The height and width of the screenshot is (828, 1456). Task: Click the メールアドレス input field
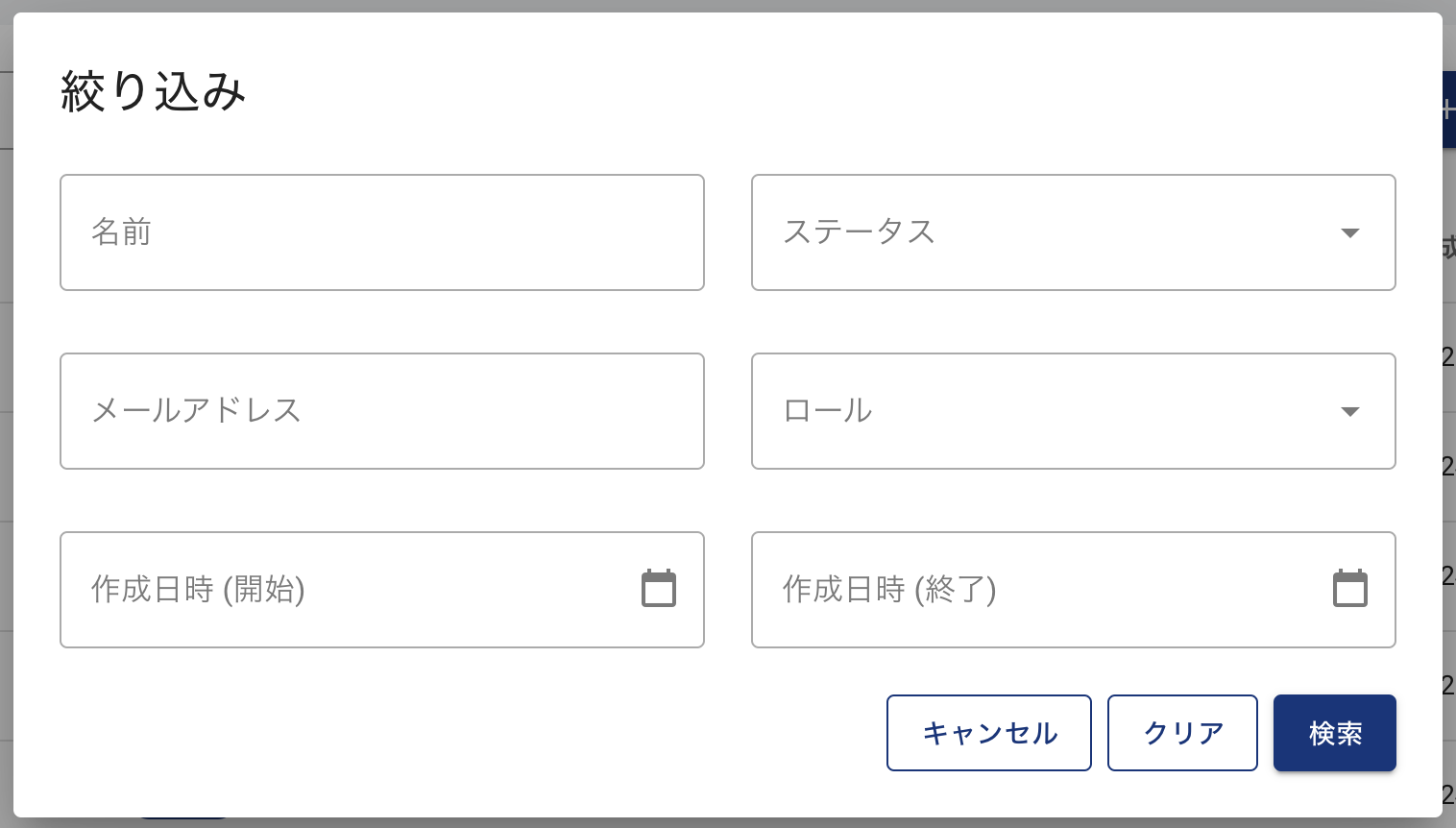point(382,411)
